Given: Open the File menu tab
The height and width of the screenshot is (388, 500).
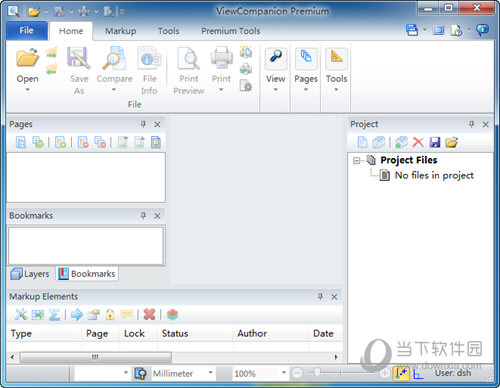Looking at the screenshot, I should tap(27, 31).
